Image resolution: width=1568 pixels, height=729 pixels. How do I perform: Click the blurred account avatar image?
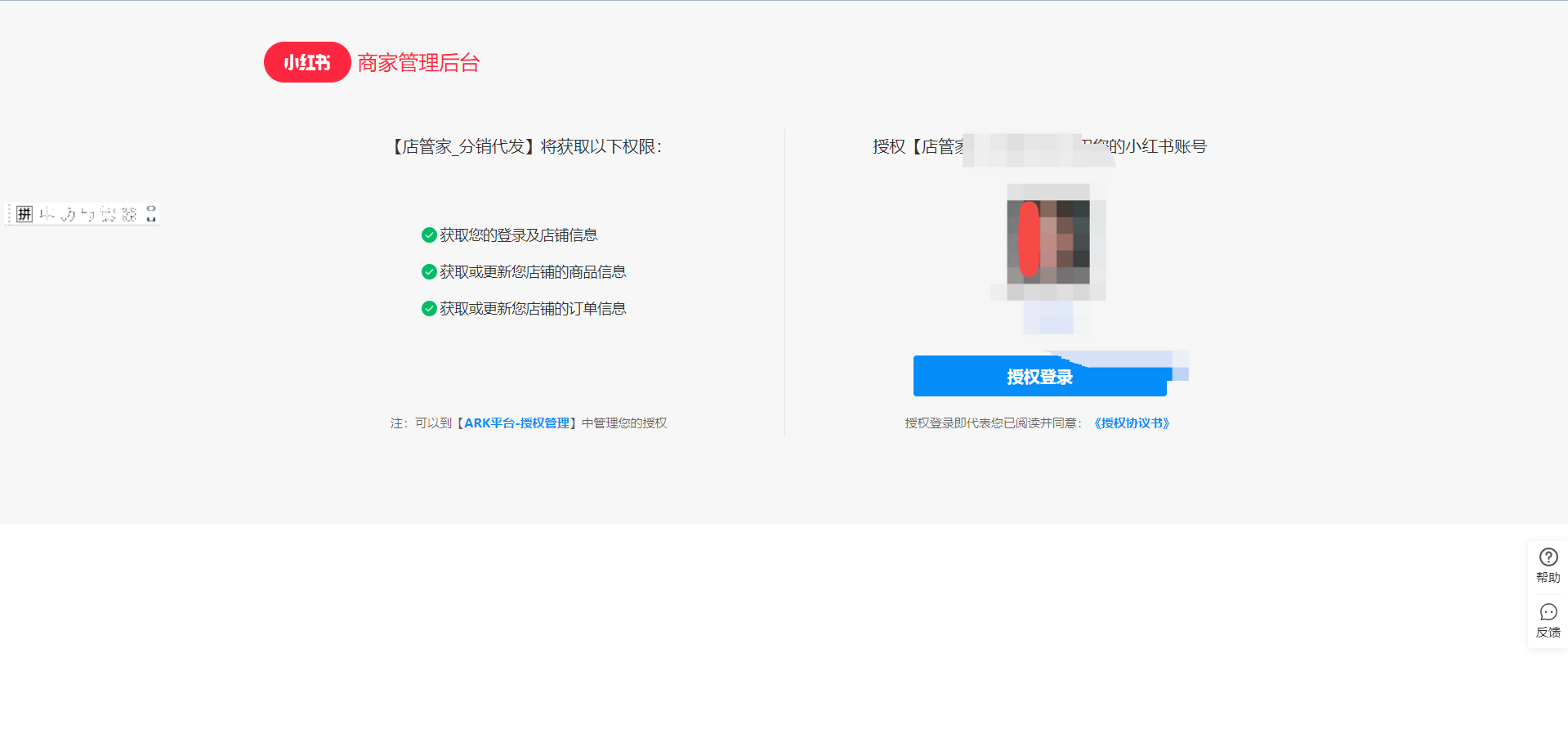[x=1048, y=241]
